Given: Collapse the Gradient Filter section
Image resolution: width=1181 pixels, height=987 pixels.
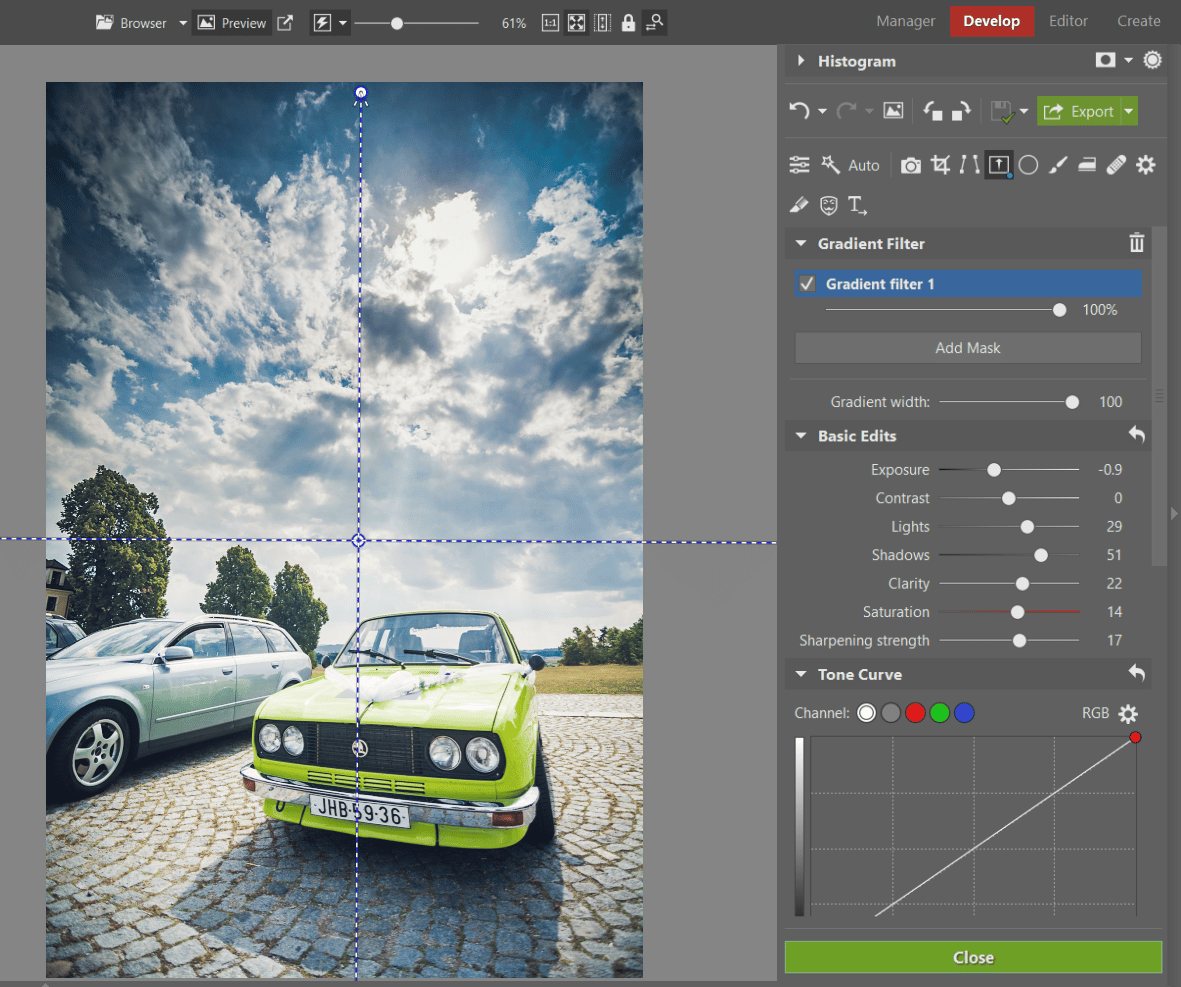Looking at the screenshot, I should (801, 243).
